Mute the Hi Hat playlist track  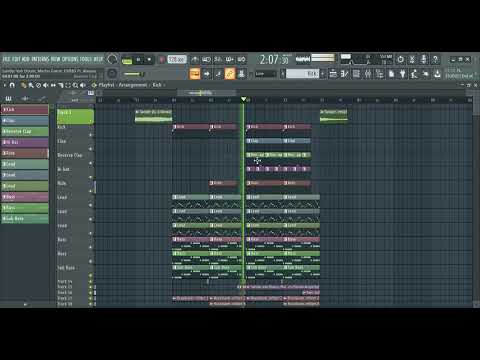(90, 177)
